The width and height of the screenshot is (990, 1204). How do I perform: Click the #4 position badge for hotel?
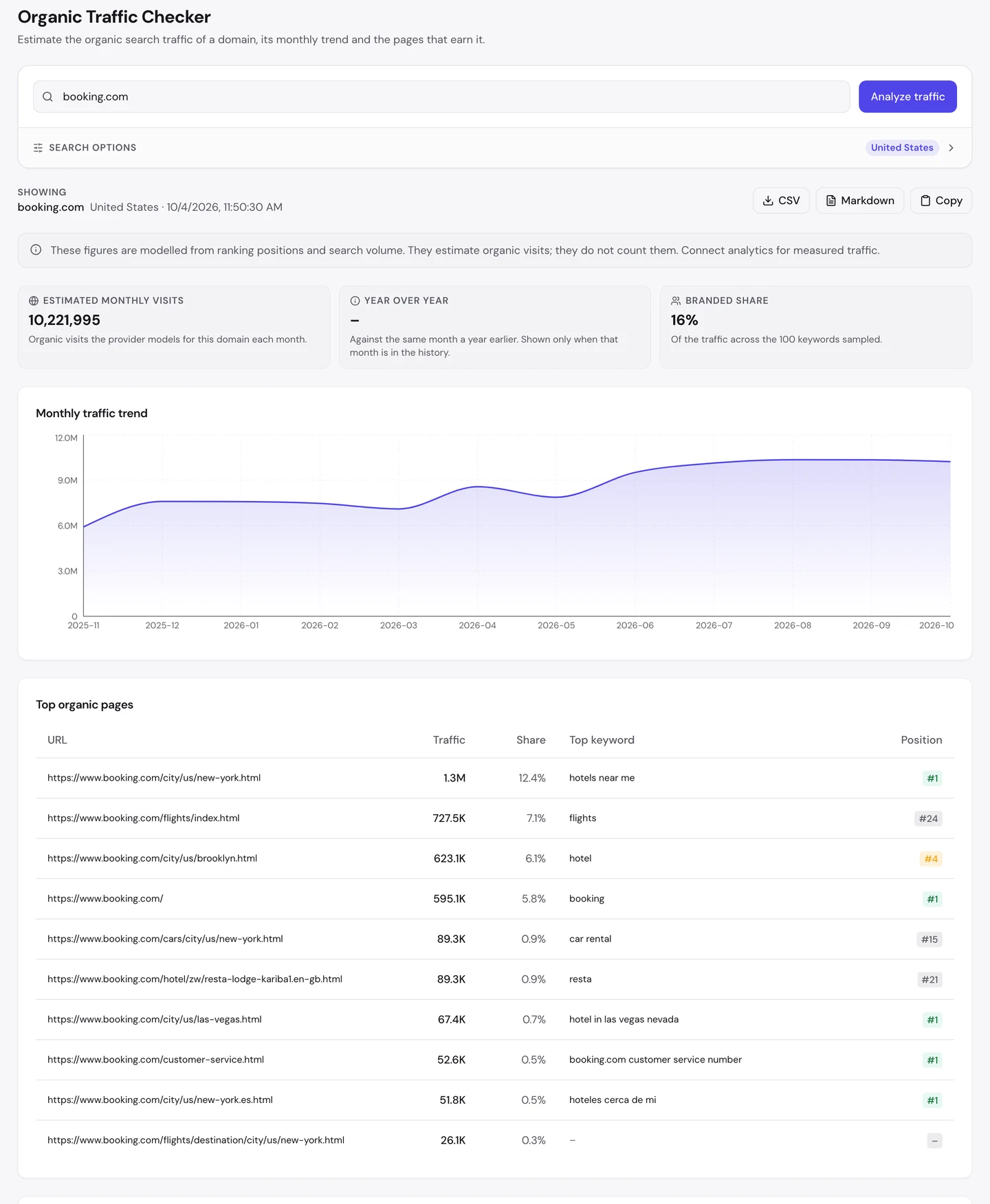coord(931,859)
